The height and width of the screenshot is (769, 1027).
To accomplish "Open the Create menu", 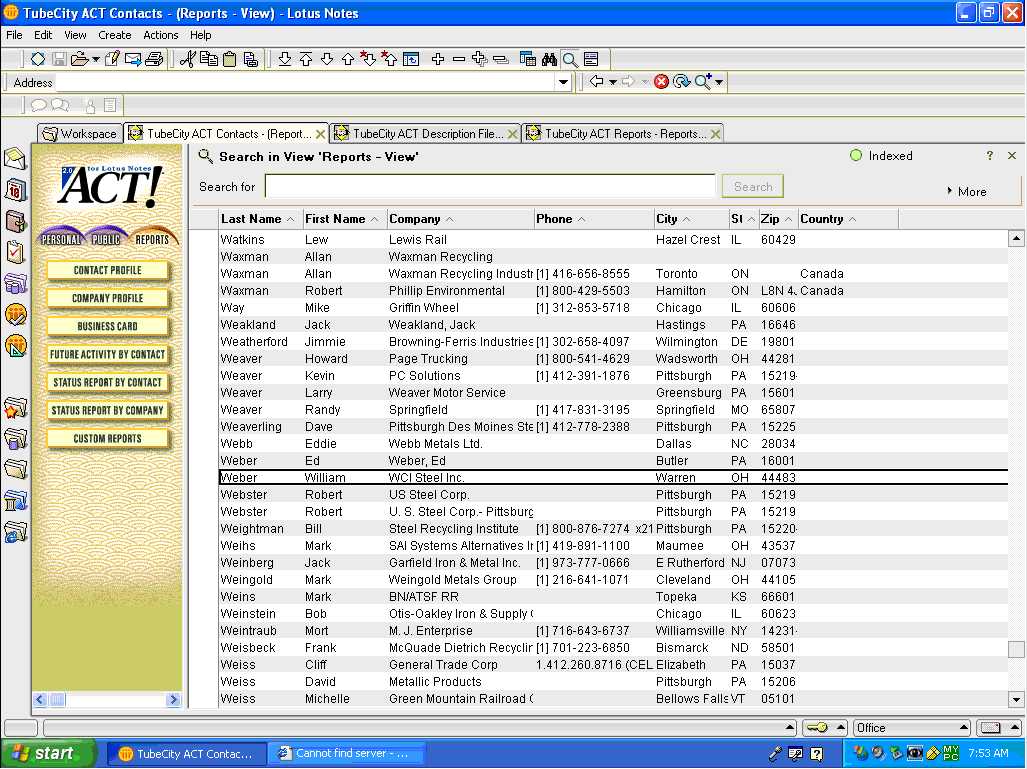I will coord(115,35).
